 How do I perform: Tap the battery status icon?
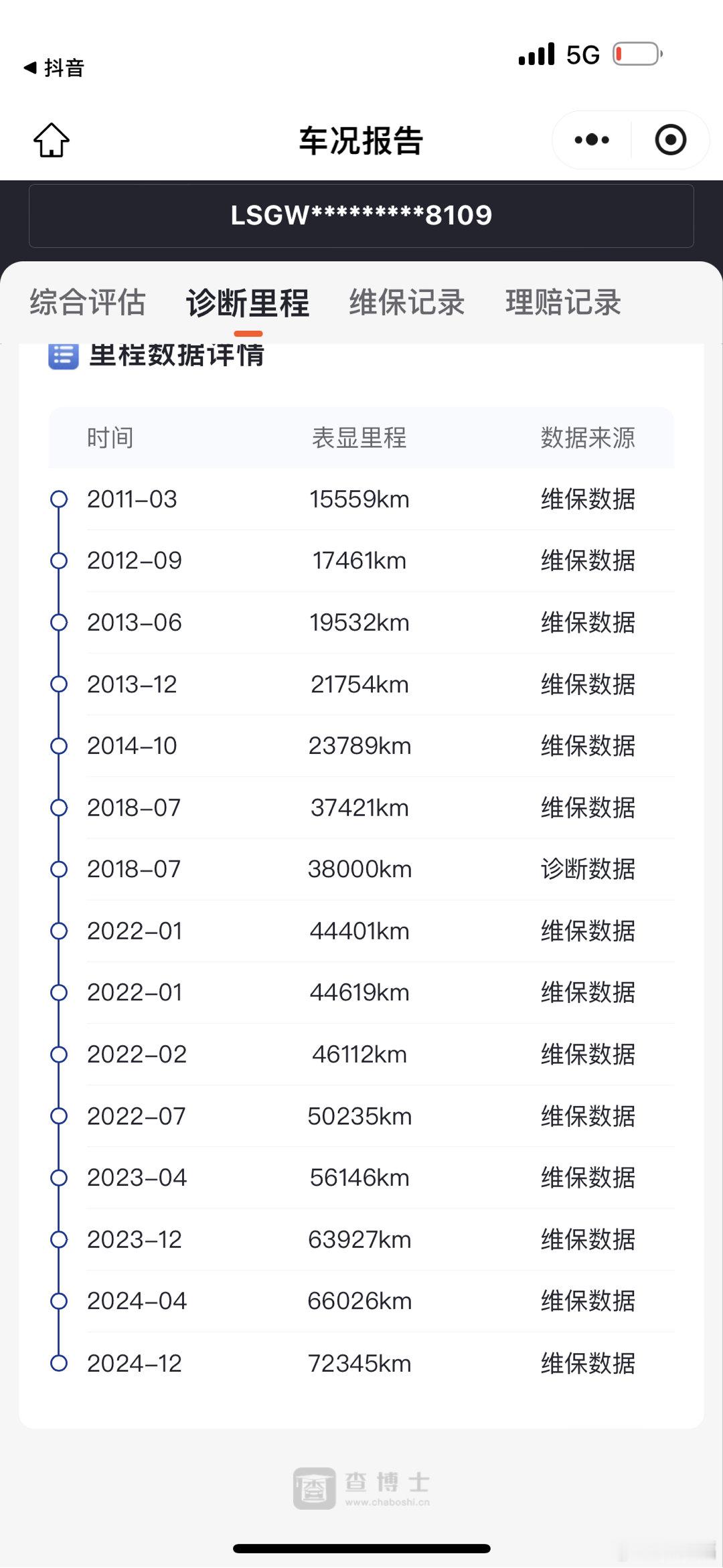pyautogui.click(x=638, y=54)
